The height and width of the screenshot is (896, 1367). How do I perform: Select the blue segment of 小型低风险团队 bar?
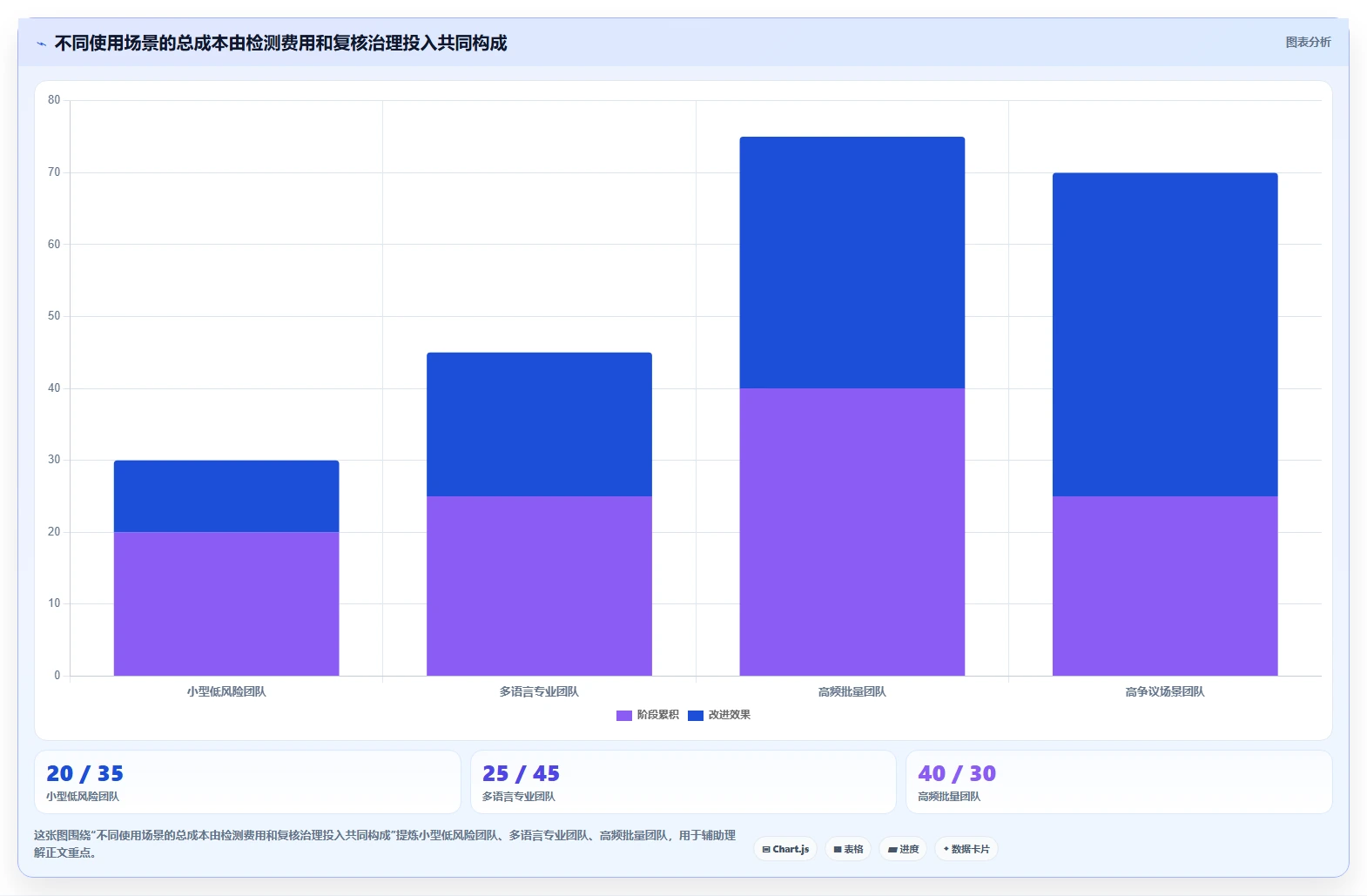(x=226, y=496)
